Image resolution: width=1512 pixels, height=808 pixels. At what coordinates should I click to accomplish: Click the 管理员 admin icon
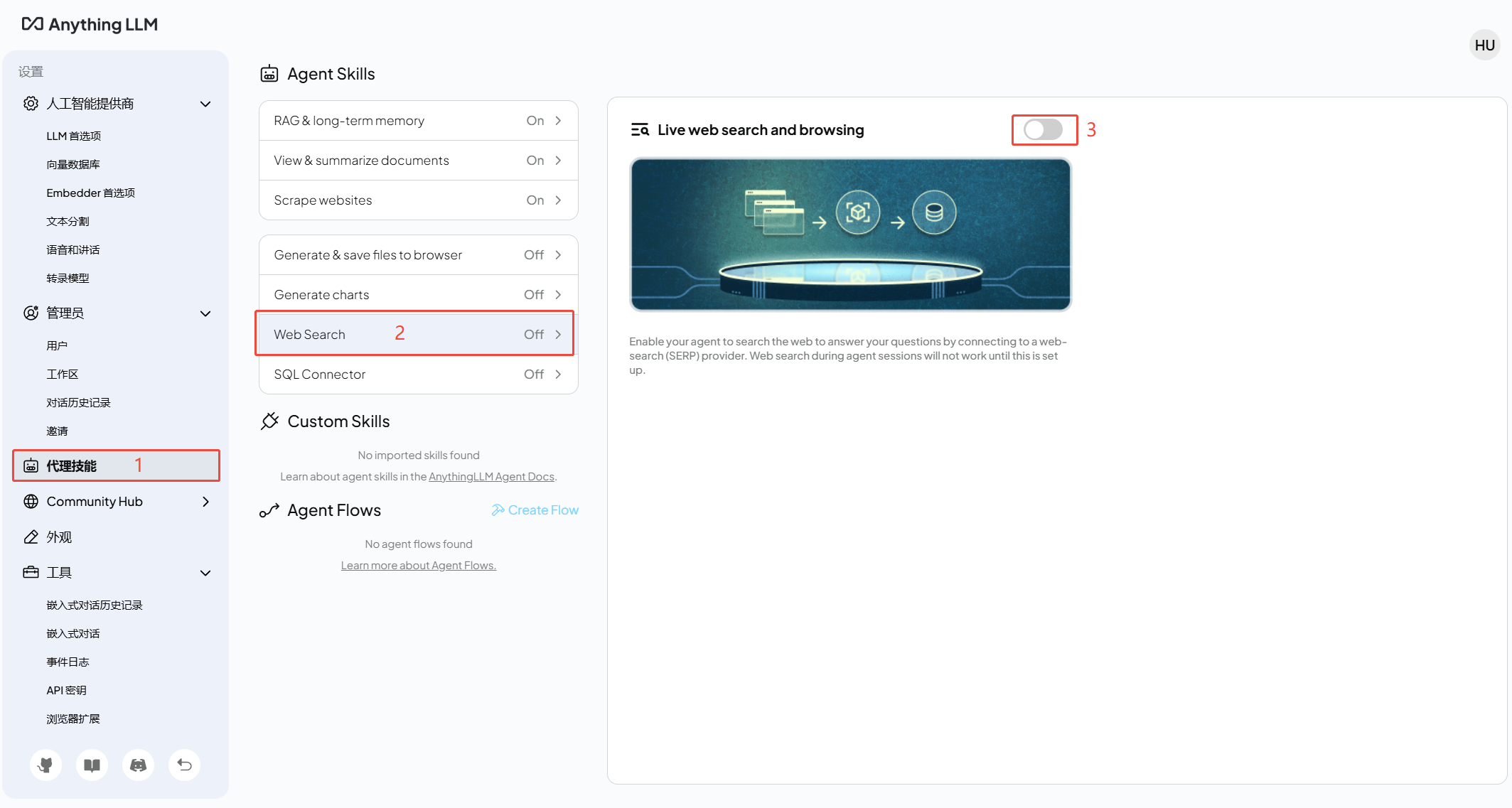[31, 313]
